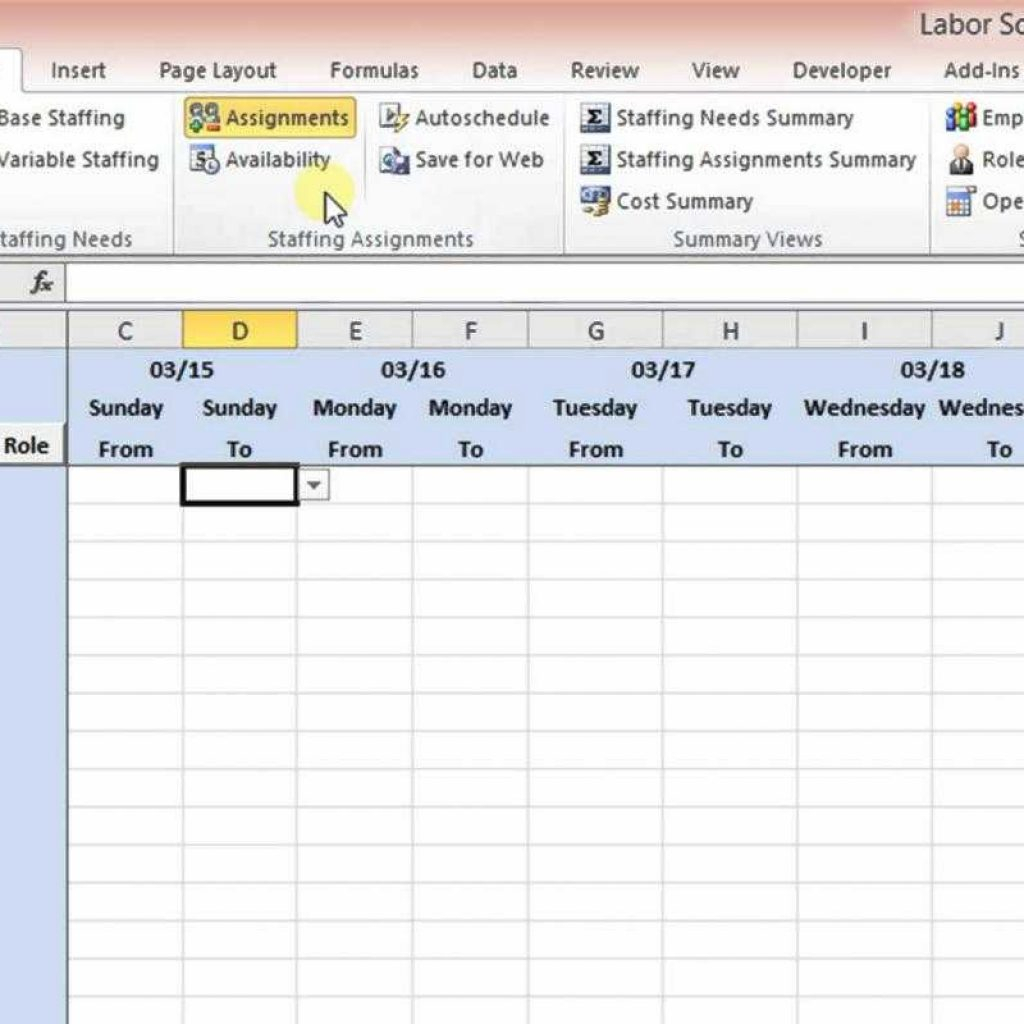This screenshot has width=1024, height=1024.
Task: Click the formula bar input field
Action: [544, 283]
